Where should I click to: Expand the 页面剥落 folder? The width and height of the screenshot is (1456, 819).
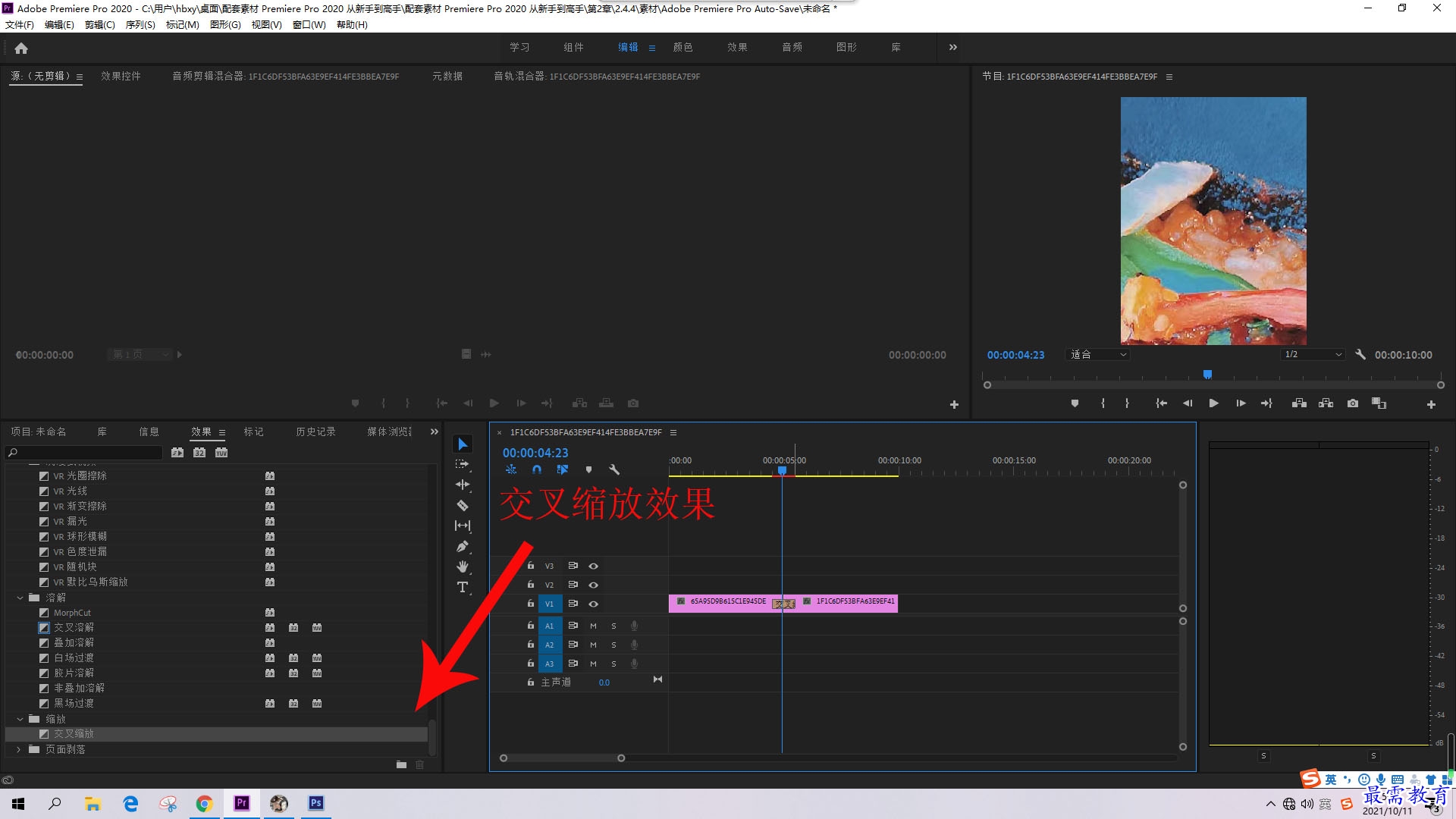(x=20, y=749)
